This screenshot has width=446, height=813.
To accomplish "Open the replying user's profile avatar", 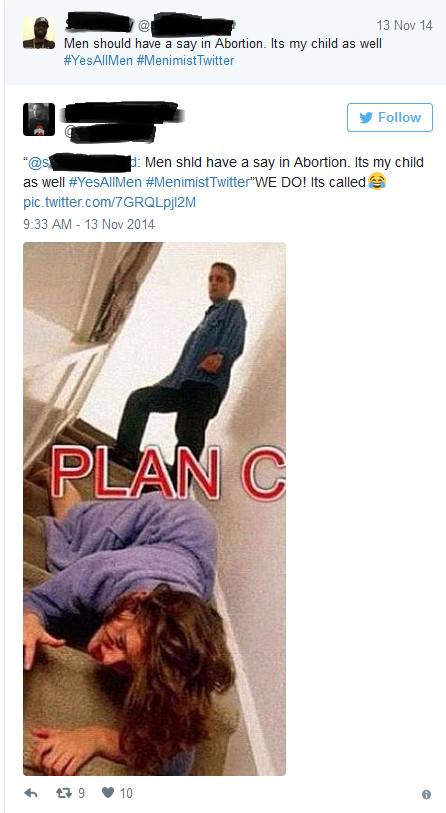I will pos(39,119).
